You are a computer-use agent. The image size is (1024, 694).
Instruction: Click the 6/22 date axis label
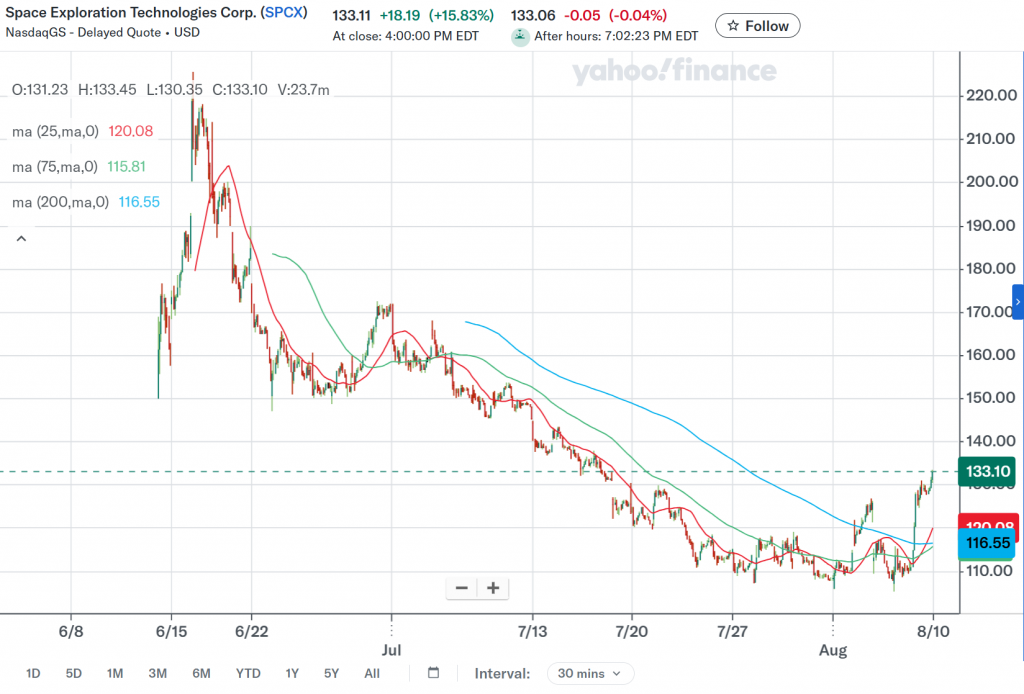click(x=251, y=631)
